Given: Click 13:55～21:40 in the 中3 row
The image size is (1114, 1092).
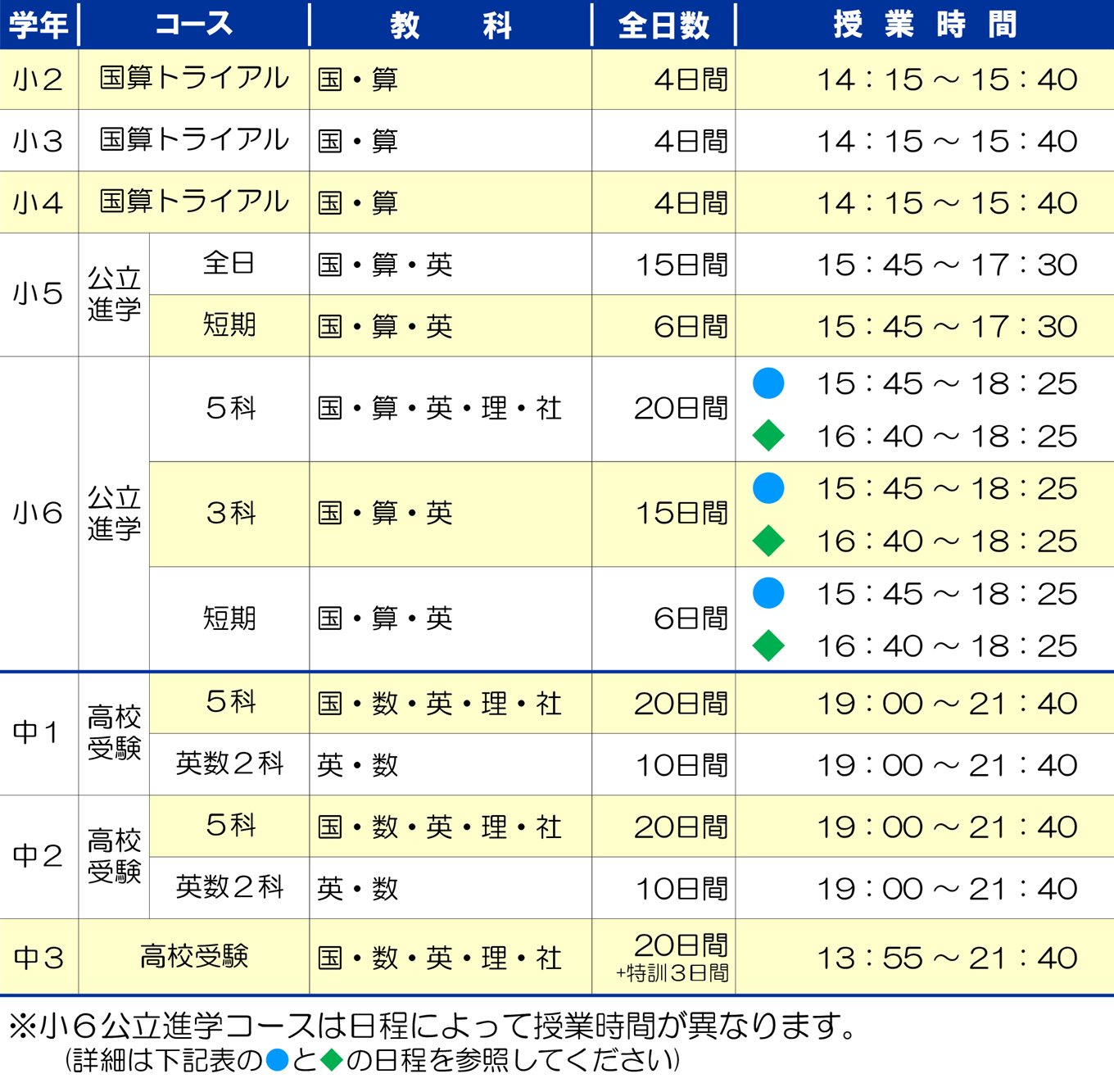Looking at the screenshot, I should point(947,958).
